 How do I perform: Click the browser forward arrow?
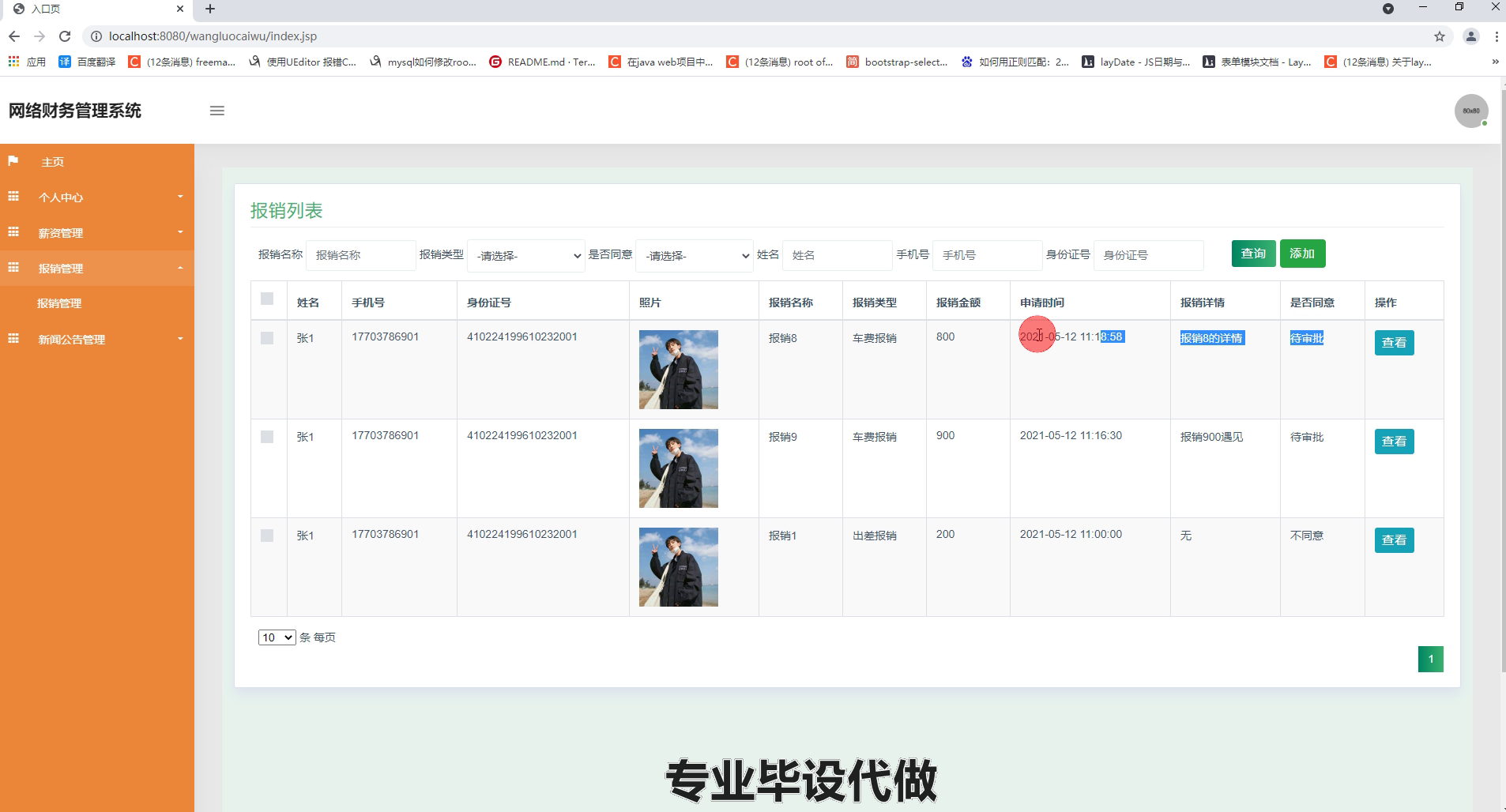[x=40, y=36]
